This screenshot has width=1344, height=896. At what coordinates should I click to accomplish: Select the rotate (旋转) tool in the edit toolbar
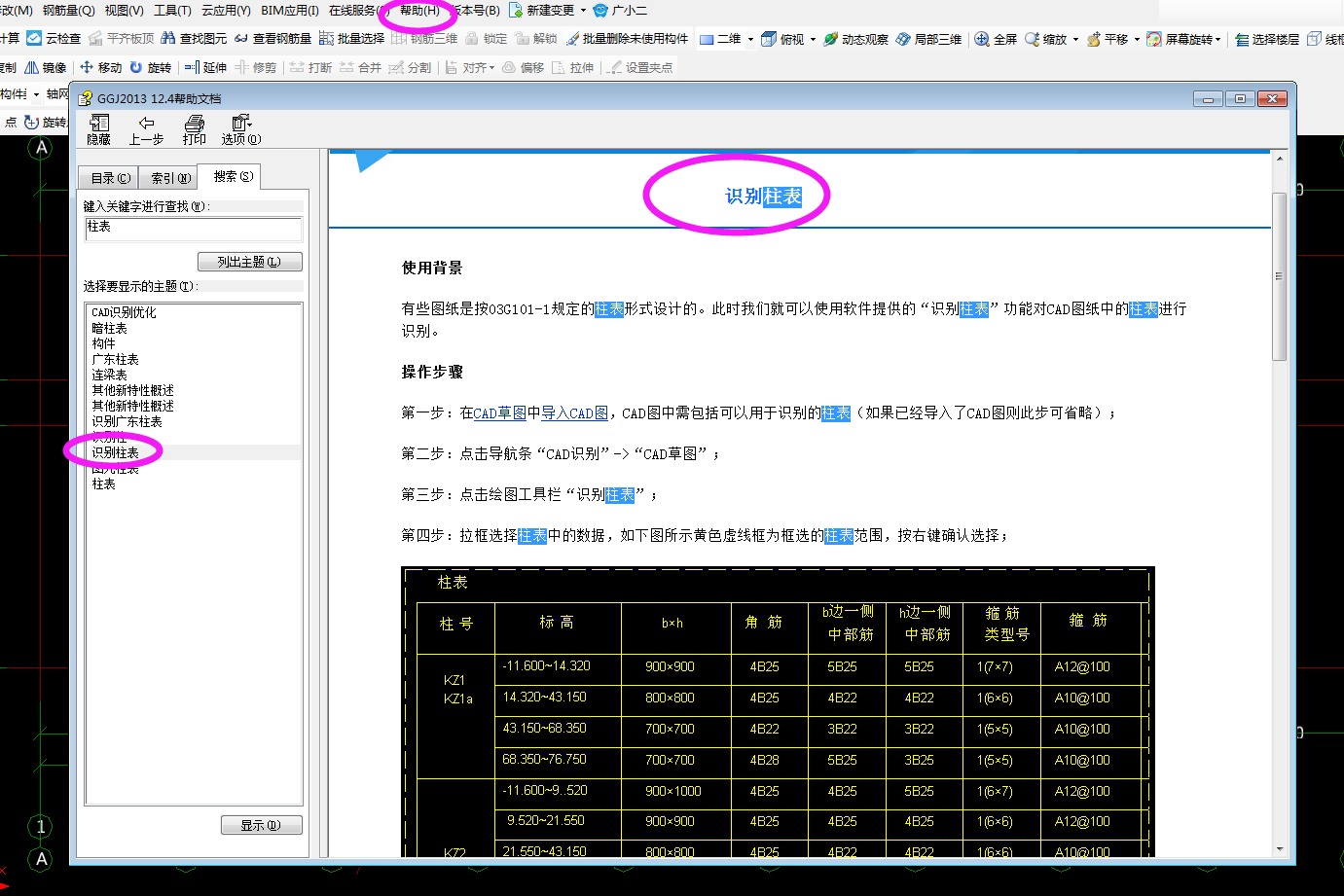[150, 67]
